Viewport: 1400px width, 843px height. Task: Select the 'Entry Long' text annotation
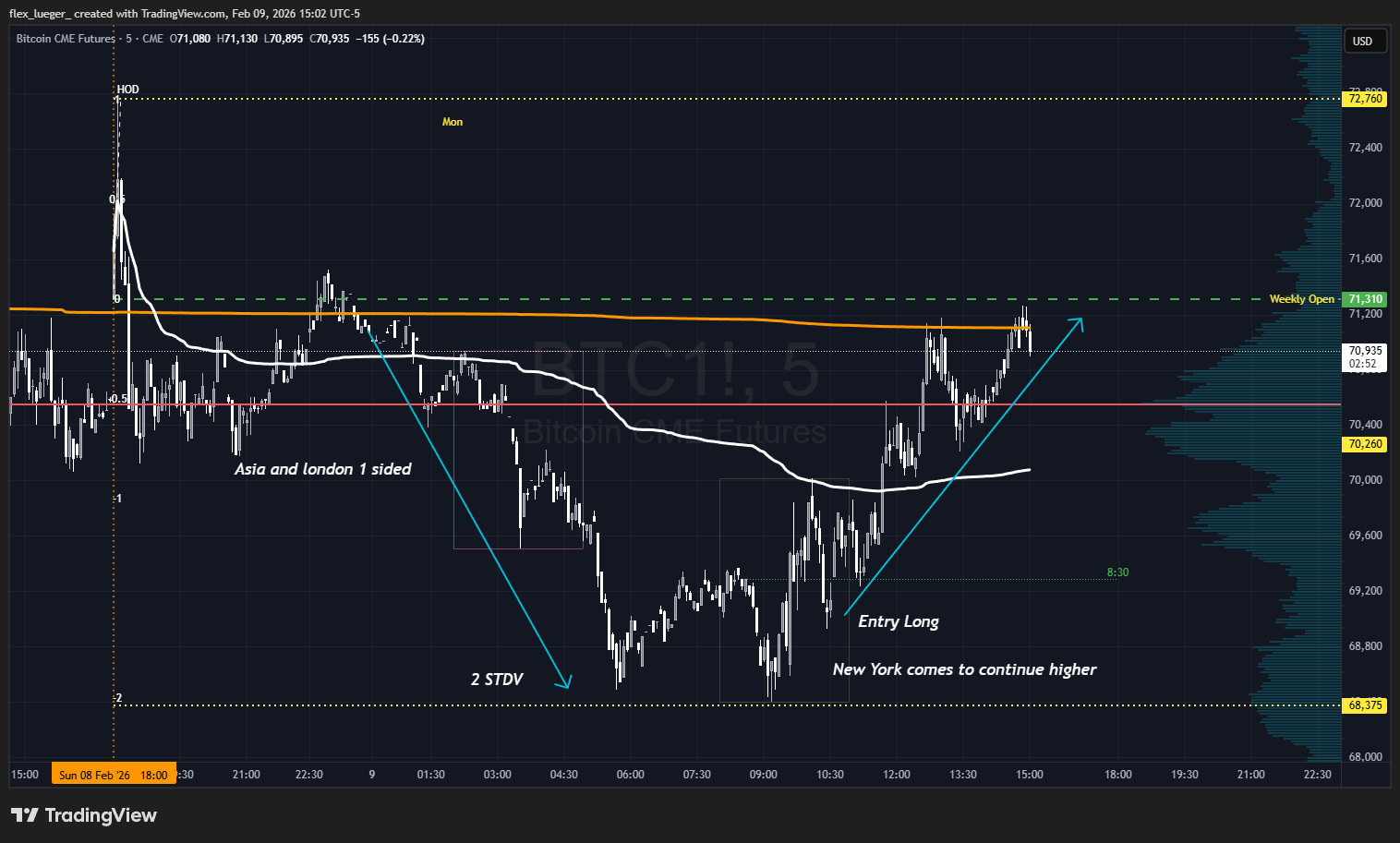[x=898, y=621]
